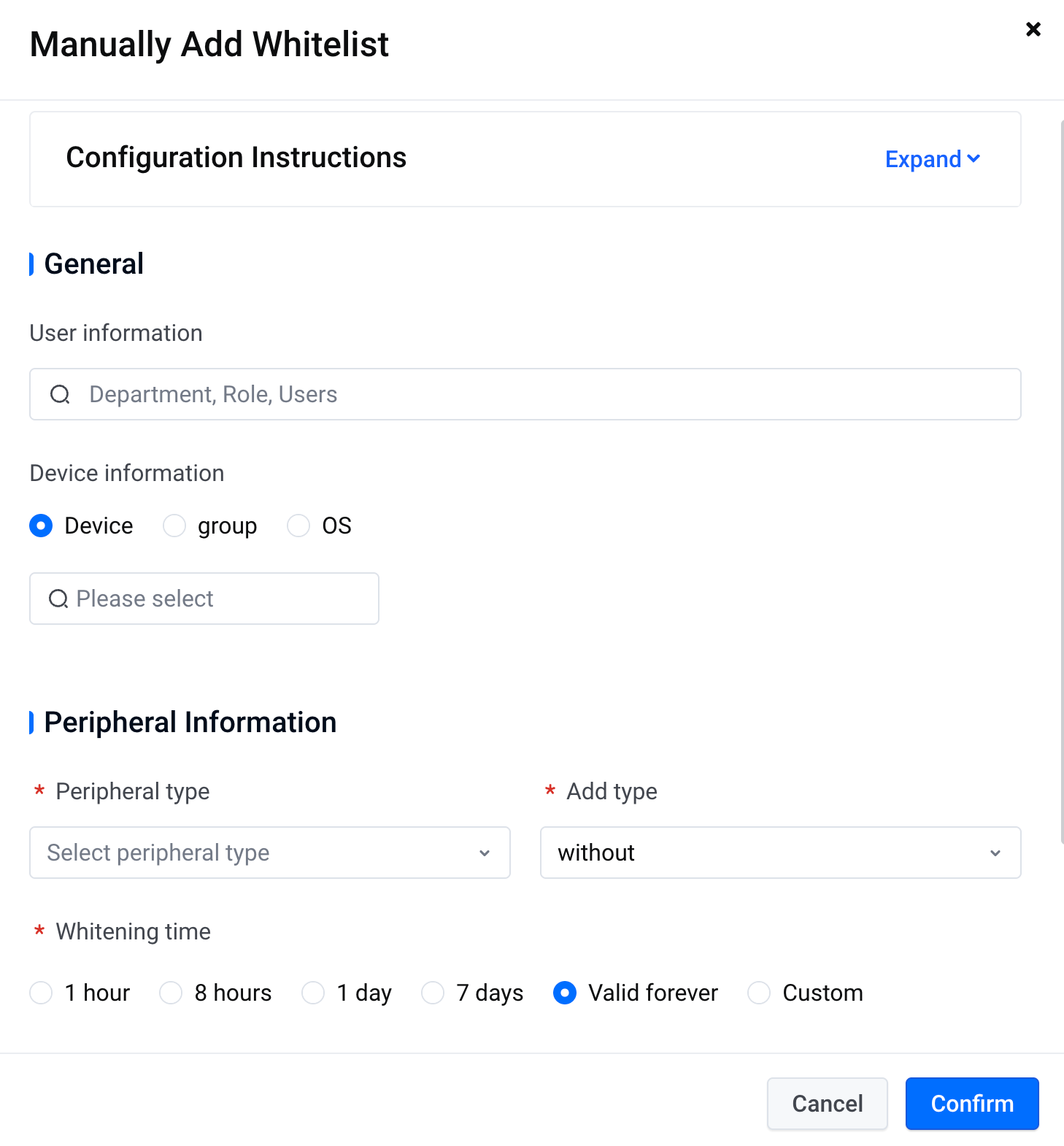The height and width of the screenshot is (1146, 1064).
Task: Open the Add type dropdown showing without
Action: pos(780,853)
